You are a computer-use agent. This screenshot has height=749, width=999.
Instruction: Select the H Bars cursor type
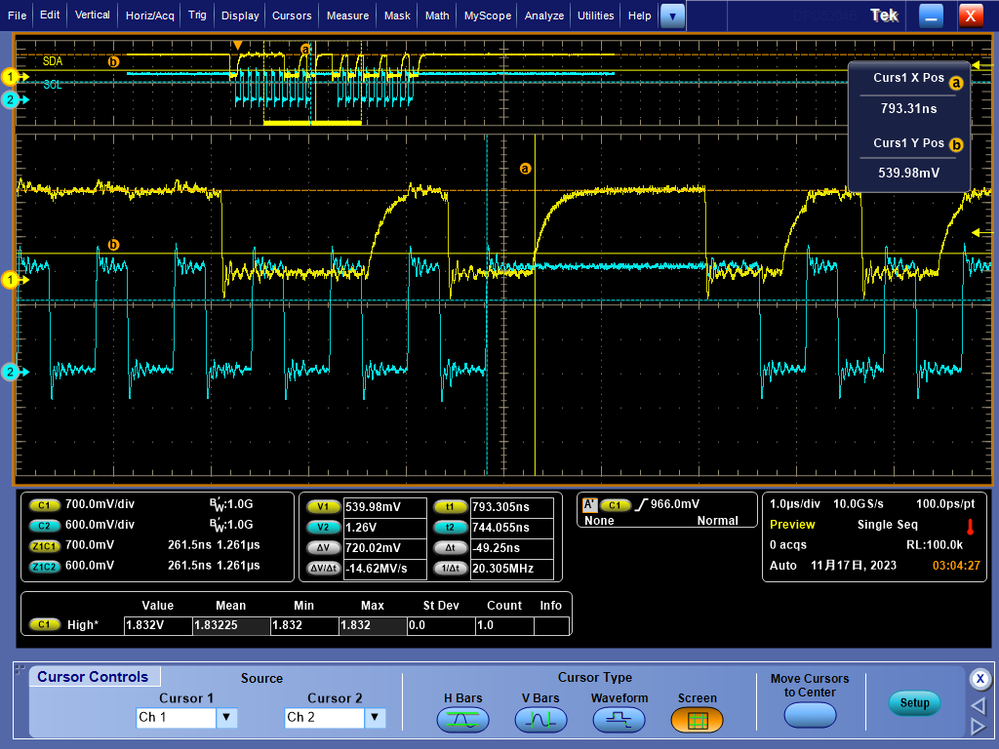coord(462,718)
